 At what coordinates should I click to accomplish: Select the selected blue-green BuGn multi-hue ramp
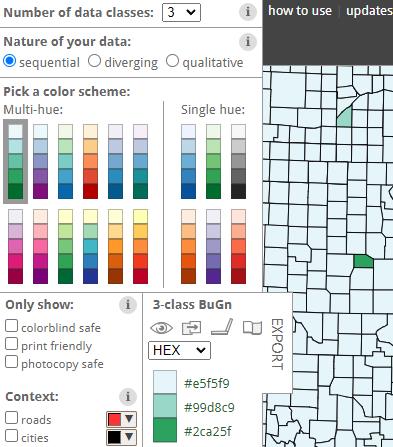pyautogui.click(x=15, y=162)
